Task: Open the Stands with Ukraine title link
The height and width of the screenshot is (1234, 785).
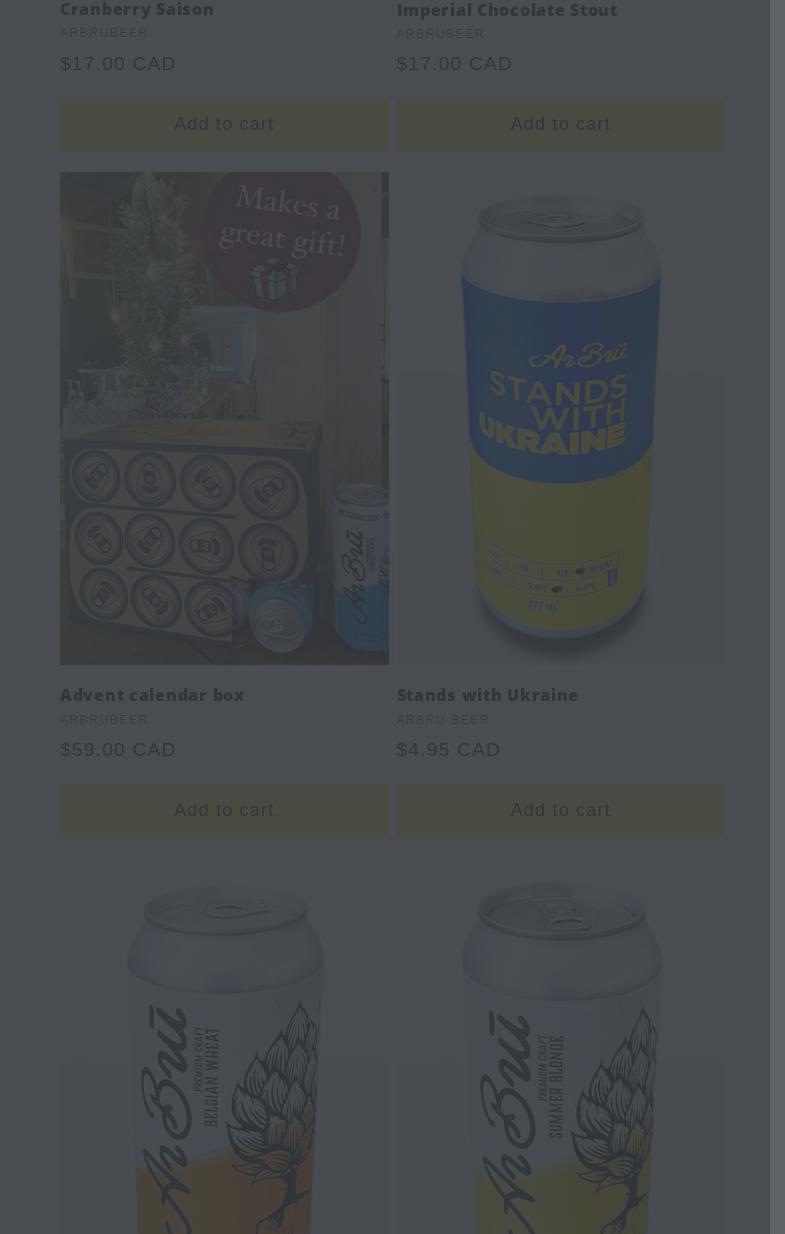Action: [487, 695]
